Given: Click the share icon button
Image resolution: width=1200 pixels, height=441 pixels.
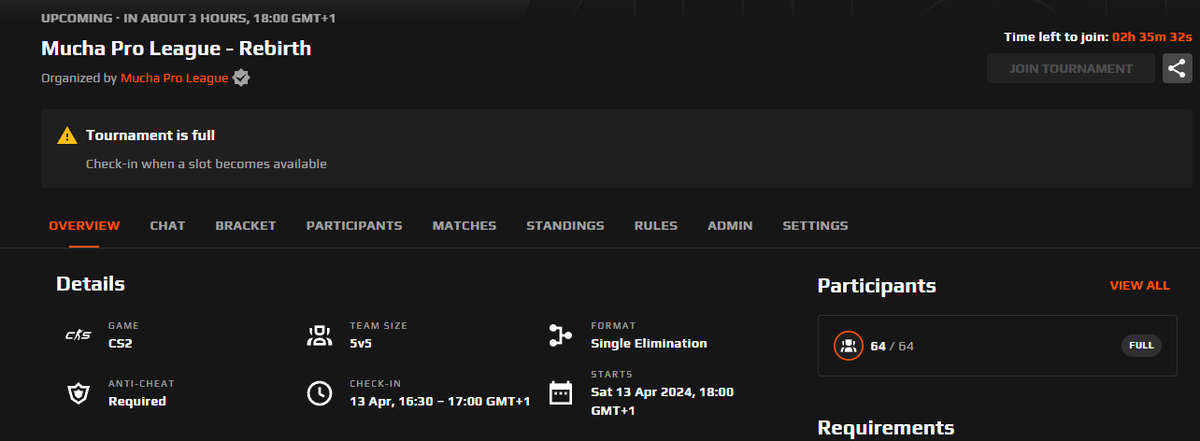Looking at the screenshot, I should 1177,69.
